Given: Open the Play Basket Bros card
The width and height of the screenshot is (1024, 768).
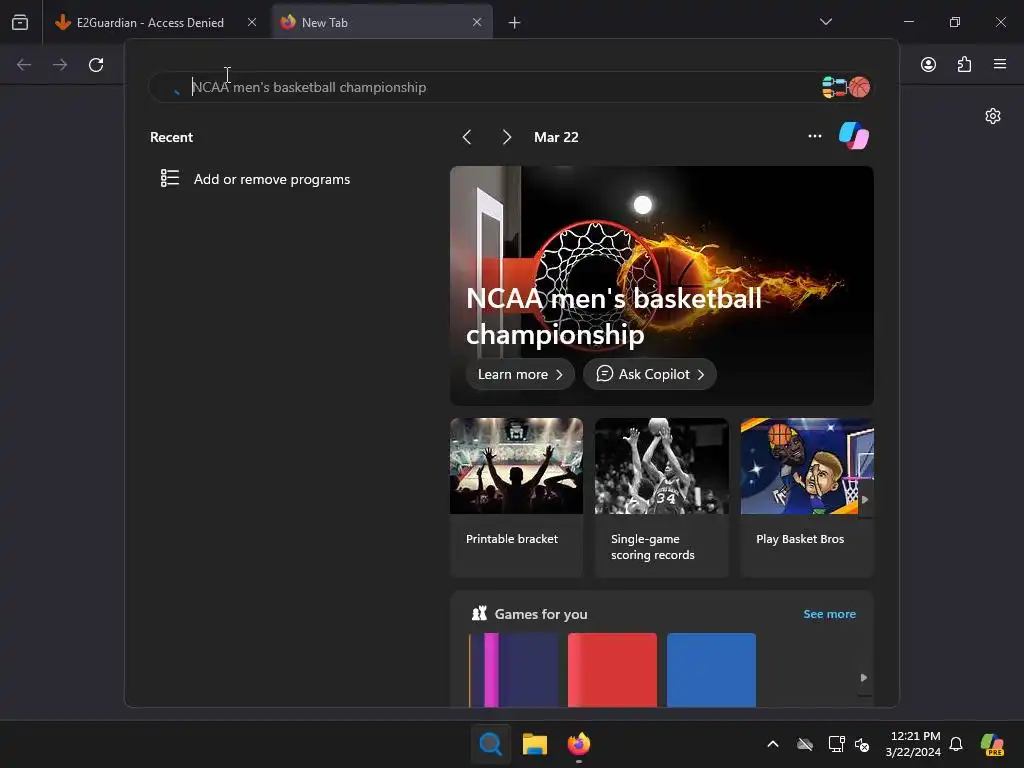Looking at the screenshot, I should point(807,498).
